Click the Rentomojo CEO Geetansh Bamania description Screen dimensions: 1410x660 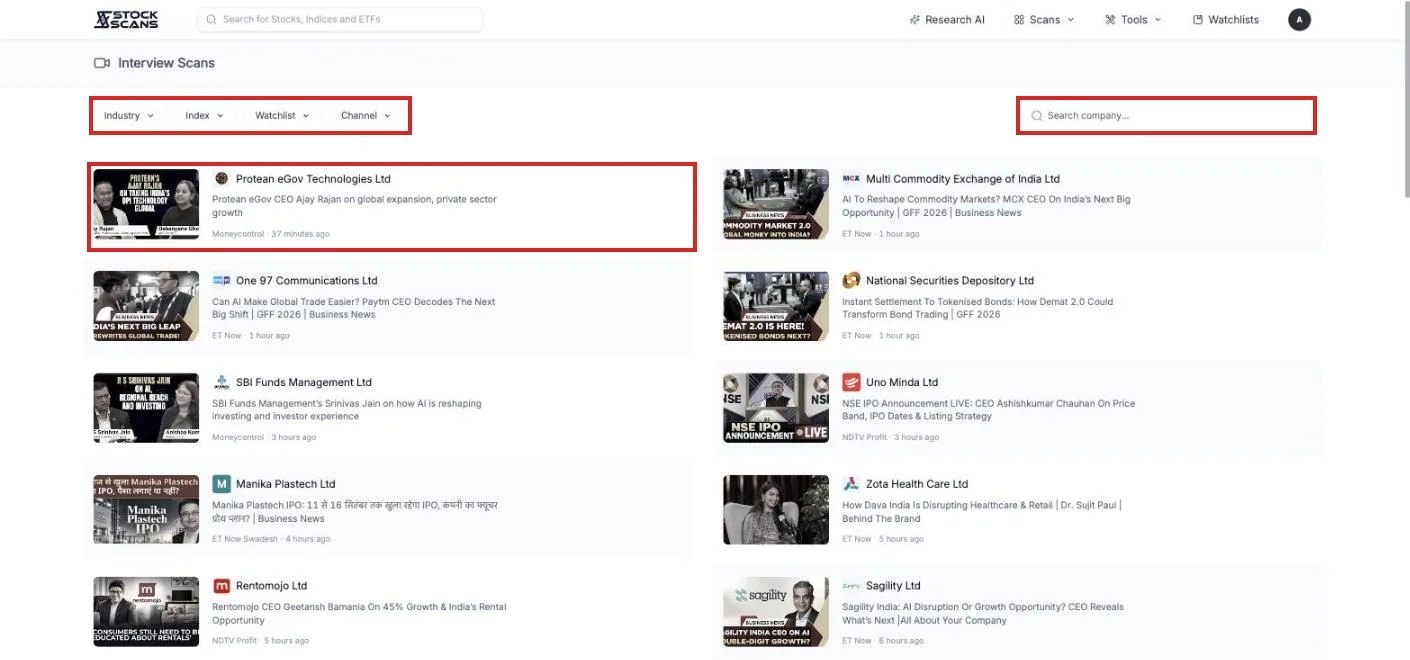coord(359,614)
